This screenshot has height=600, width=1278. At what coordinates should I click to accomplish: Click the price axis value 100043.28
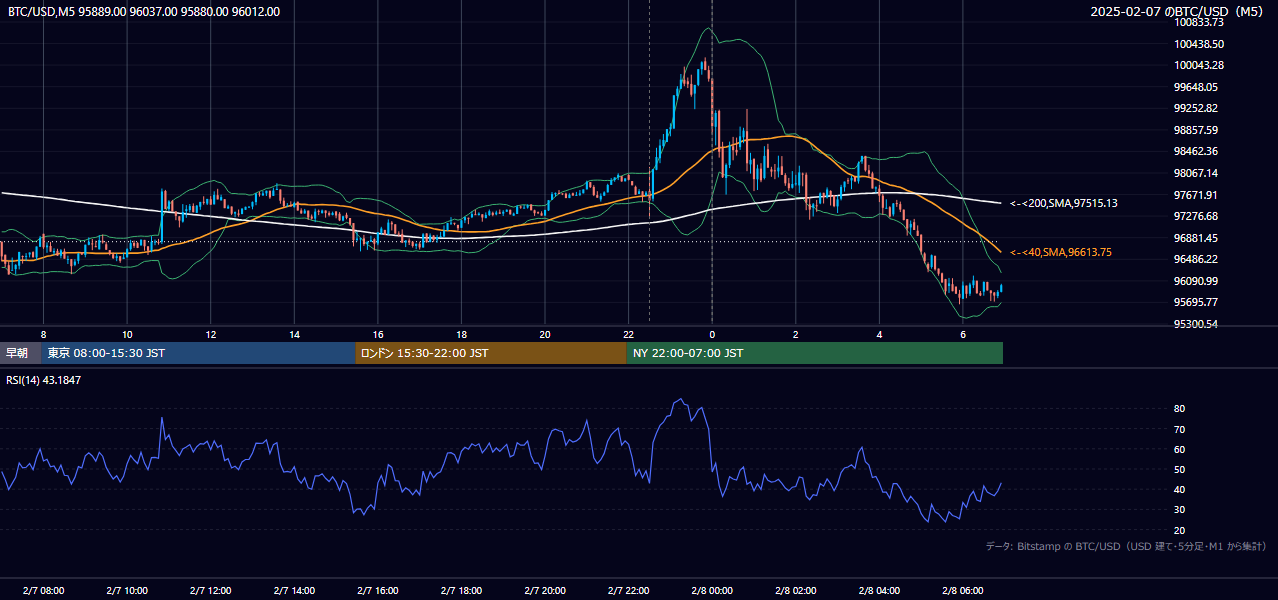point(1200,65)
